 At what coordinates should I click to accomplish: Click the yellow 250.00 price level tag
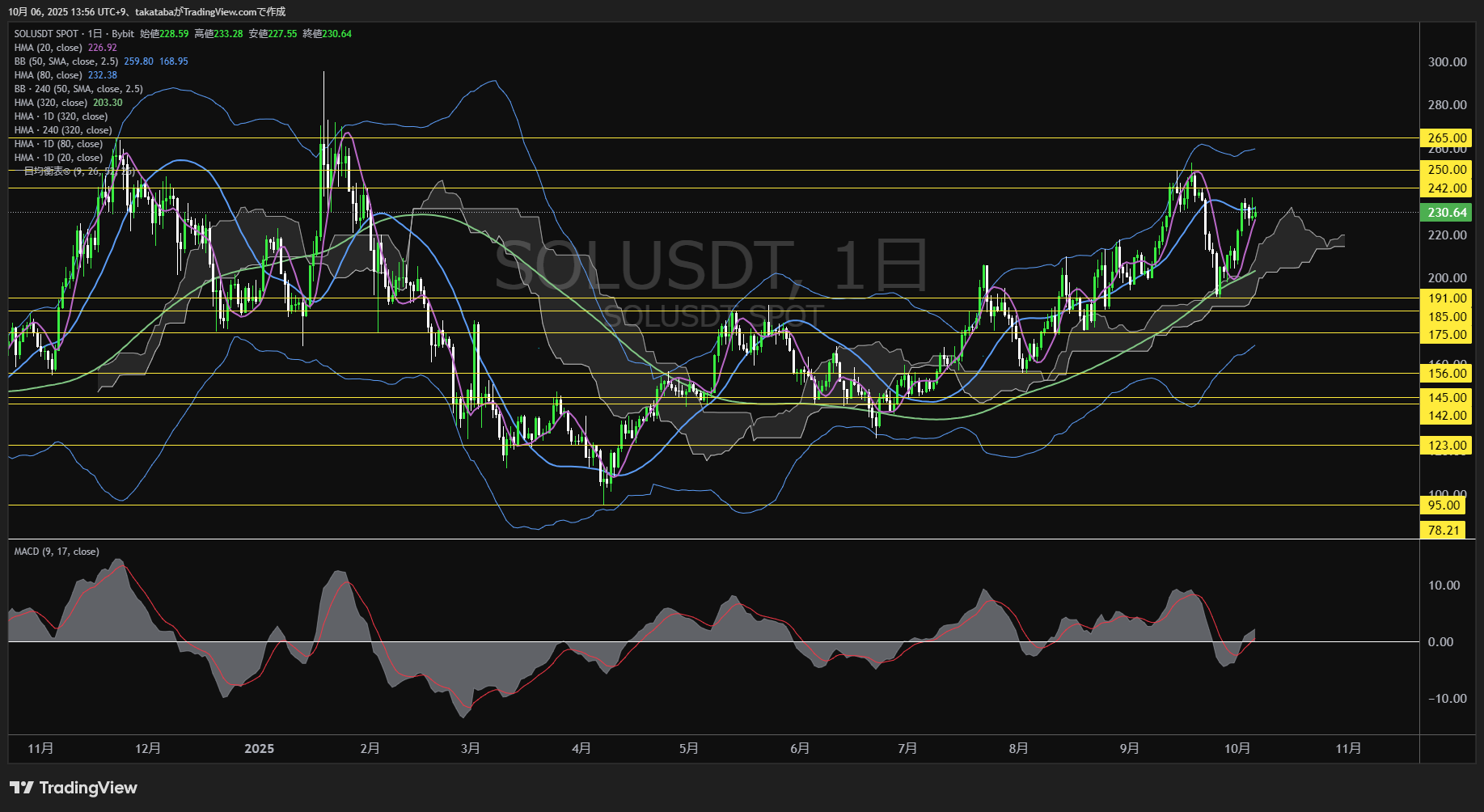coord(1445,170)
